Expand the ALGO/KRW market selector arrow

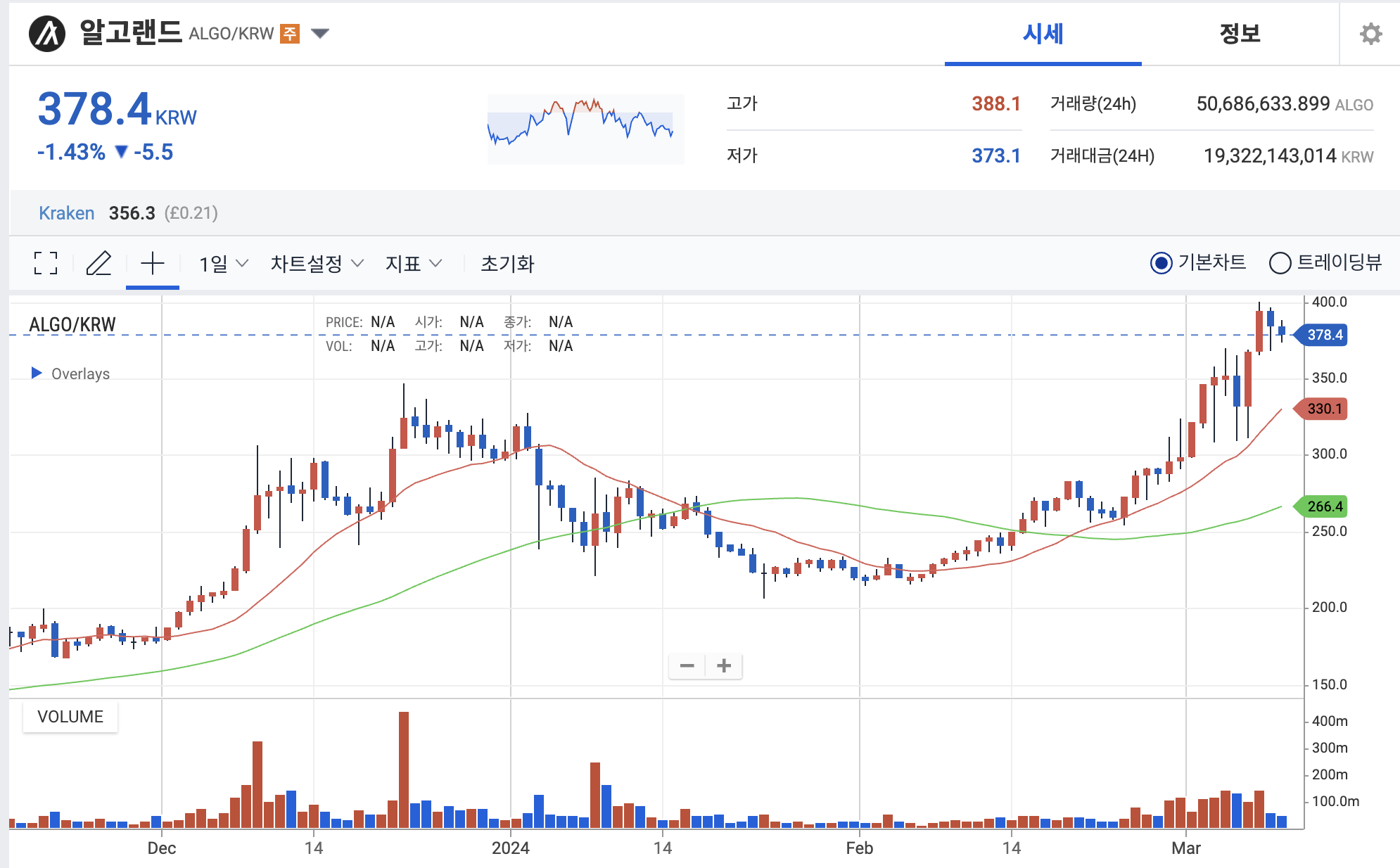point(320,34)
